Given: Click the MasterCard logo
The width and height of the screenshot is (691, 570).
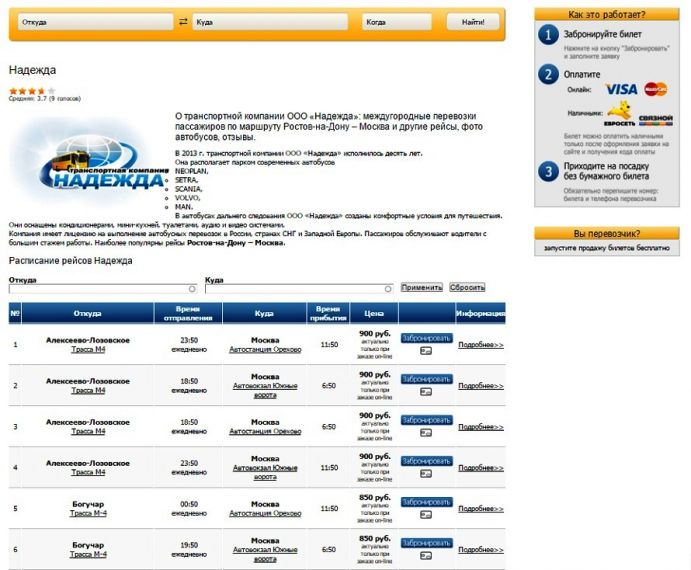Looking at the screenshot, I should (656, 89).
